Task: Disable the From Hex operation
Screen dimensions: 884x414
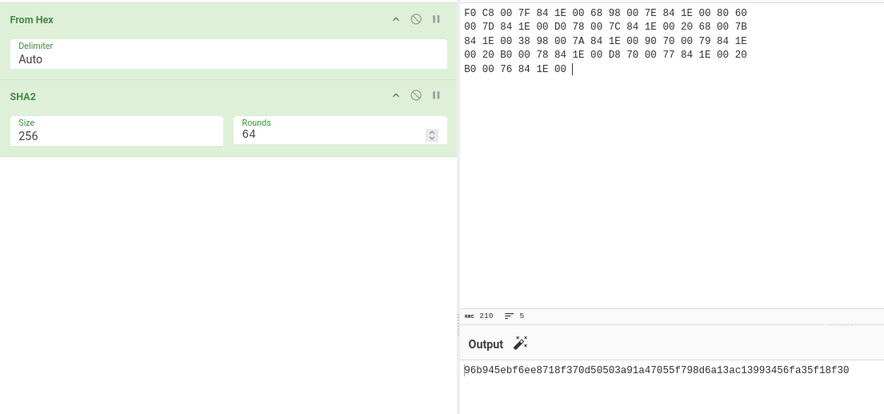Action: [x=416, y=19]
